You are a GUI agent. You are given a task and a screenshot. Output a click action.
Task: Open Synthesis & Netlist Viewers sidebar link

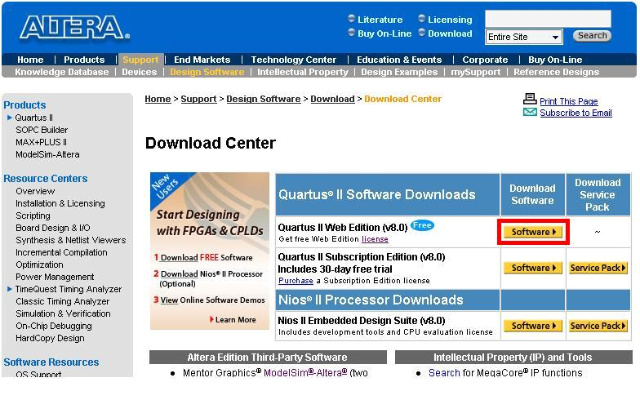(71, 240)
